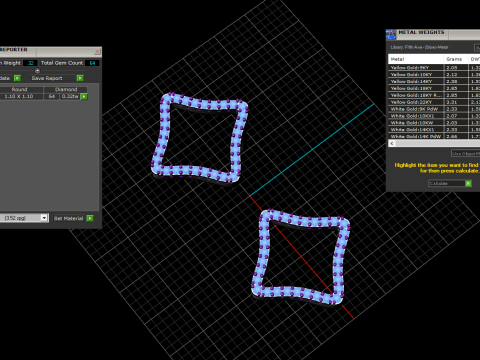The image size is (480, 360).
Task: Click the Save Report button
Action: tap(47, 78)
